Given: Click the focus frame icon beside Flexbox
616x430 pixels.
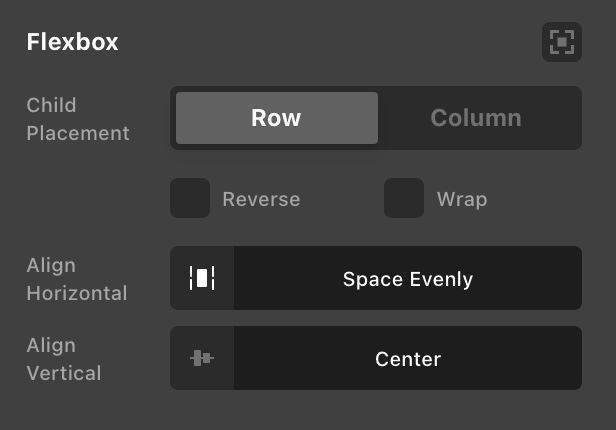Looking at the screenshot, I should click(x=562, y=42).
